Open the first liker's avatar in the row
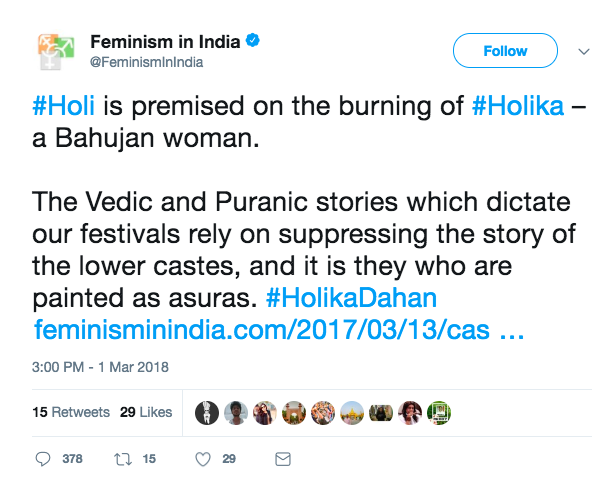 [x=207, y=412]
